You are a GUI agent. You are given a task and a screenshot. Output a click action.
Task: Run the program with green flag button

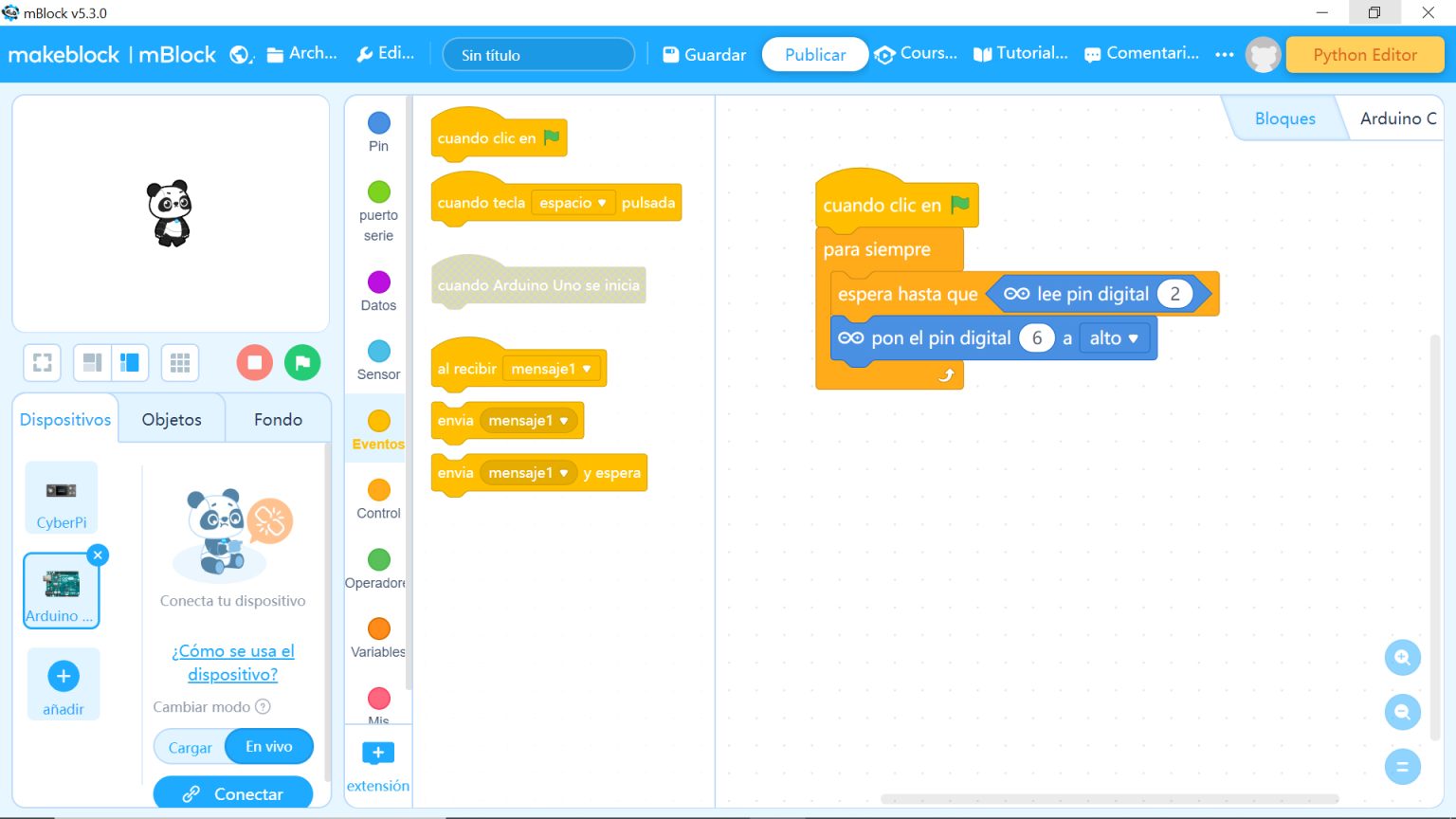(302, 362)
